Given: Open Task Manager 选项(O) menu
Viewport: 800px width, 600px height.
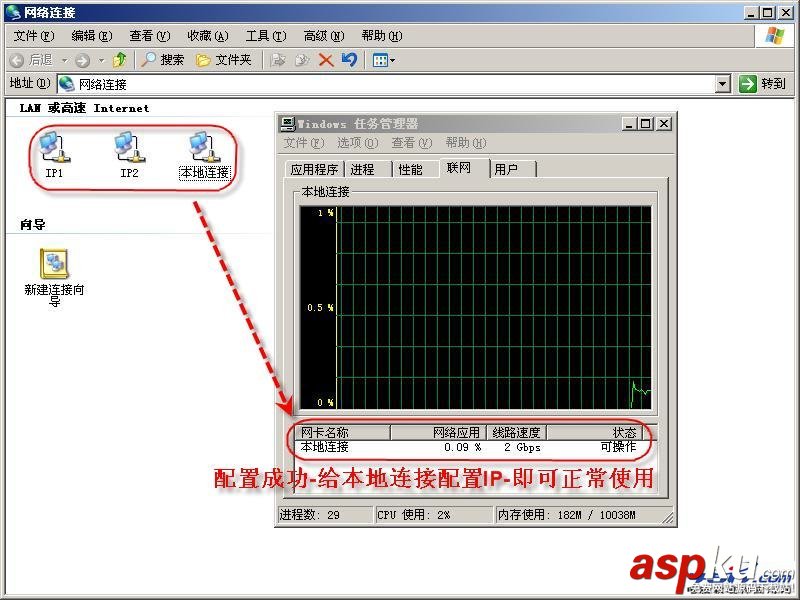Looking at the screenshot, I should pyautogui.click(x=358, y=143).
